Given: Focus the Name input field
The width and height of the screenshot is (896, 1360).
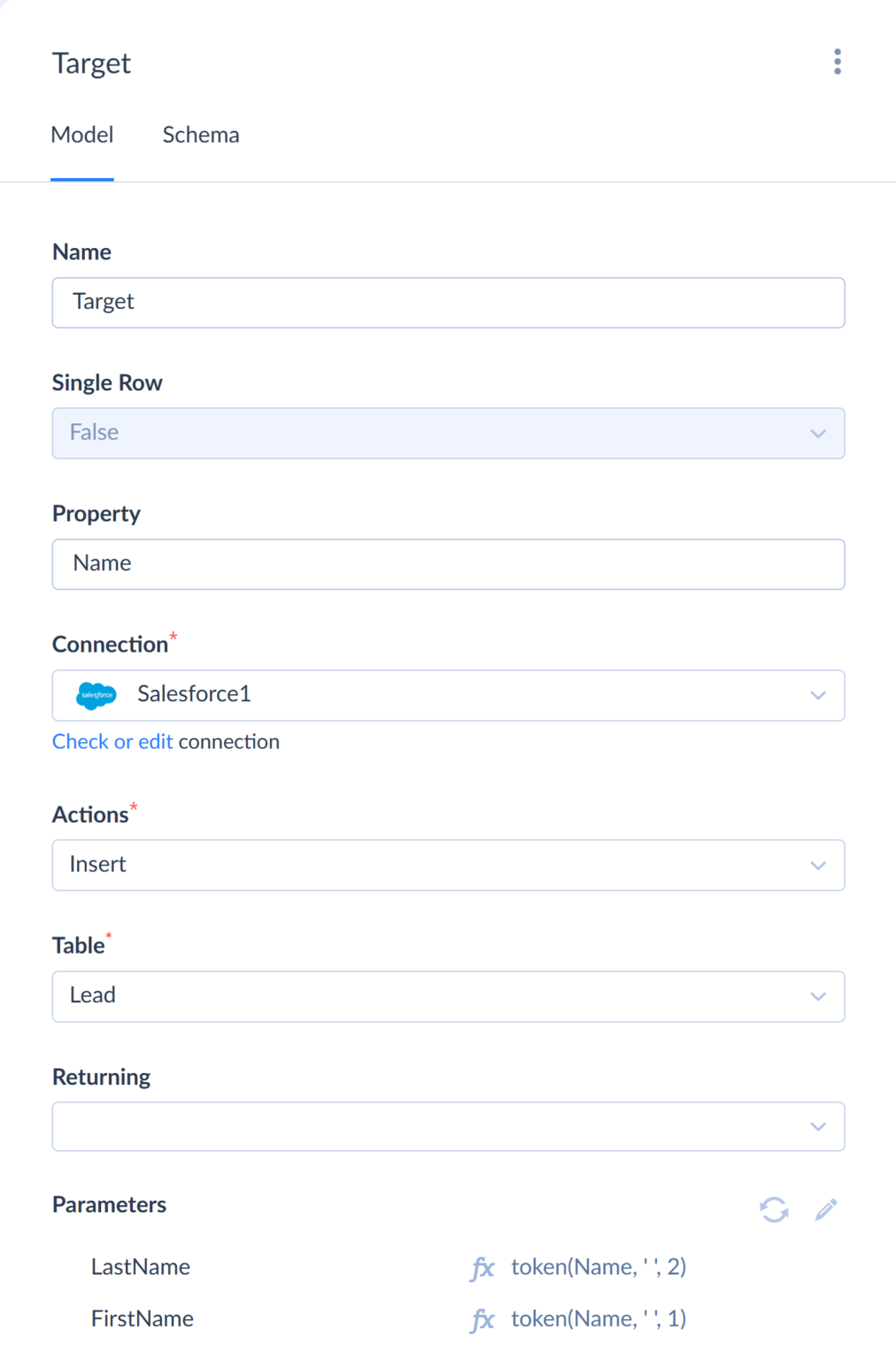Looking at the screenshot, I should coord(448,303).
